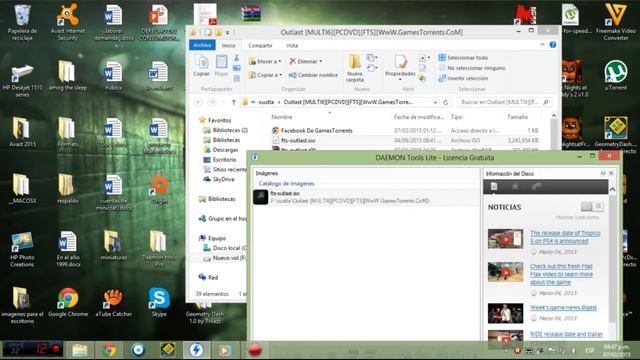
Task: Switch Noticias to large view toggle
Action: point(587,207)
